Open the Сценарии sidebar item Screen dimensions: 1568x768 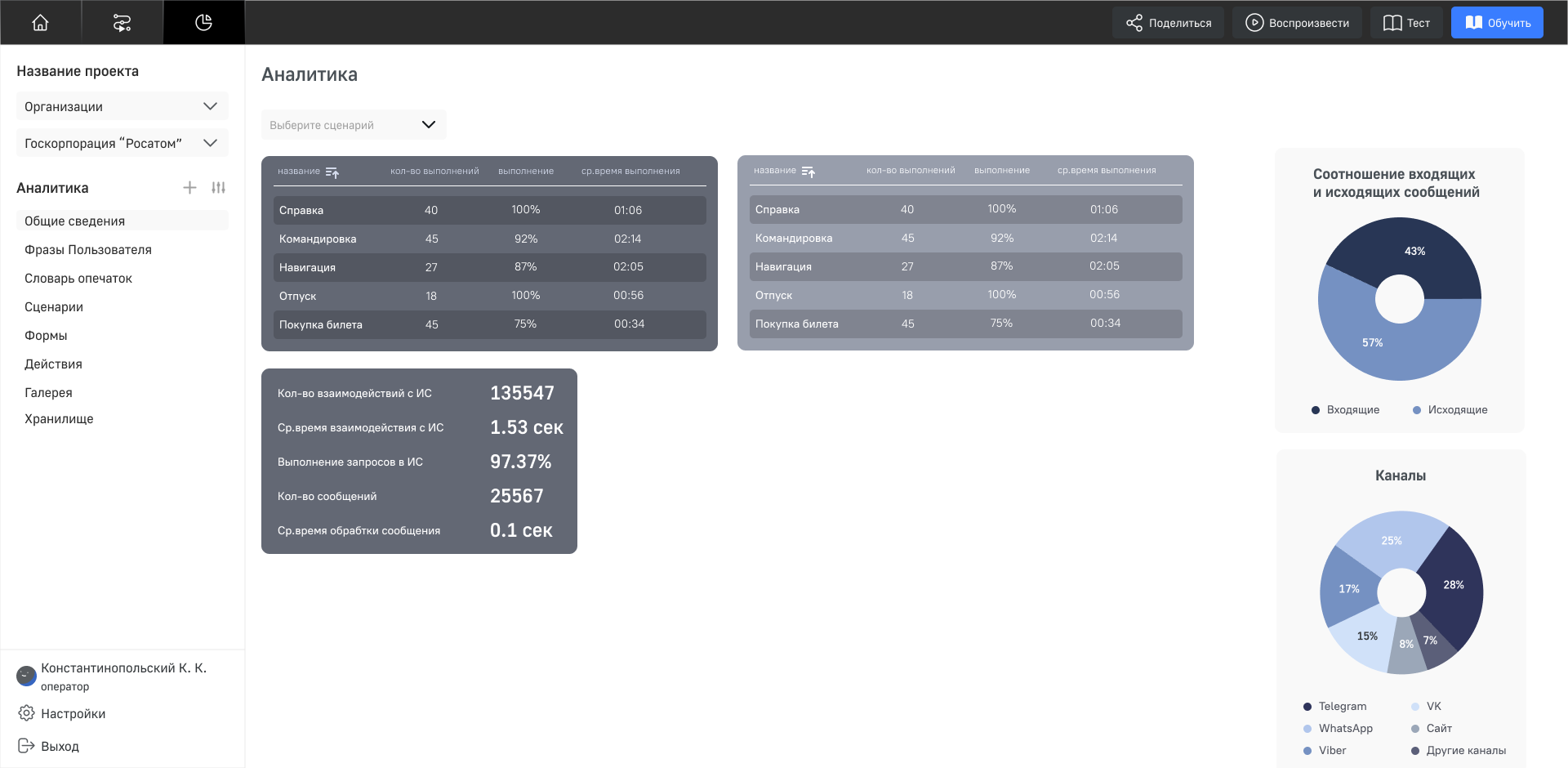[x=54, y=306]
